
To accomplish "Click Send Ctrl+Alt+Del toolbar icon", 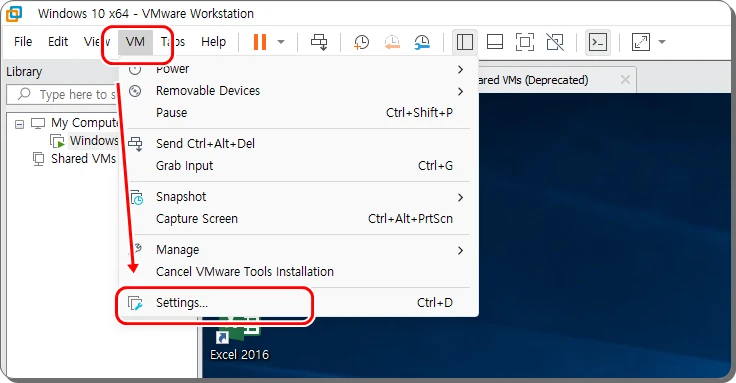I will click(x=319, y=42).
